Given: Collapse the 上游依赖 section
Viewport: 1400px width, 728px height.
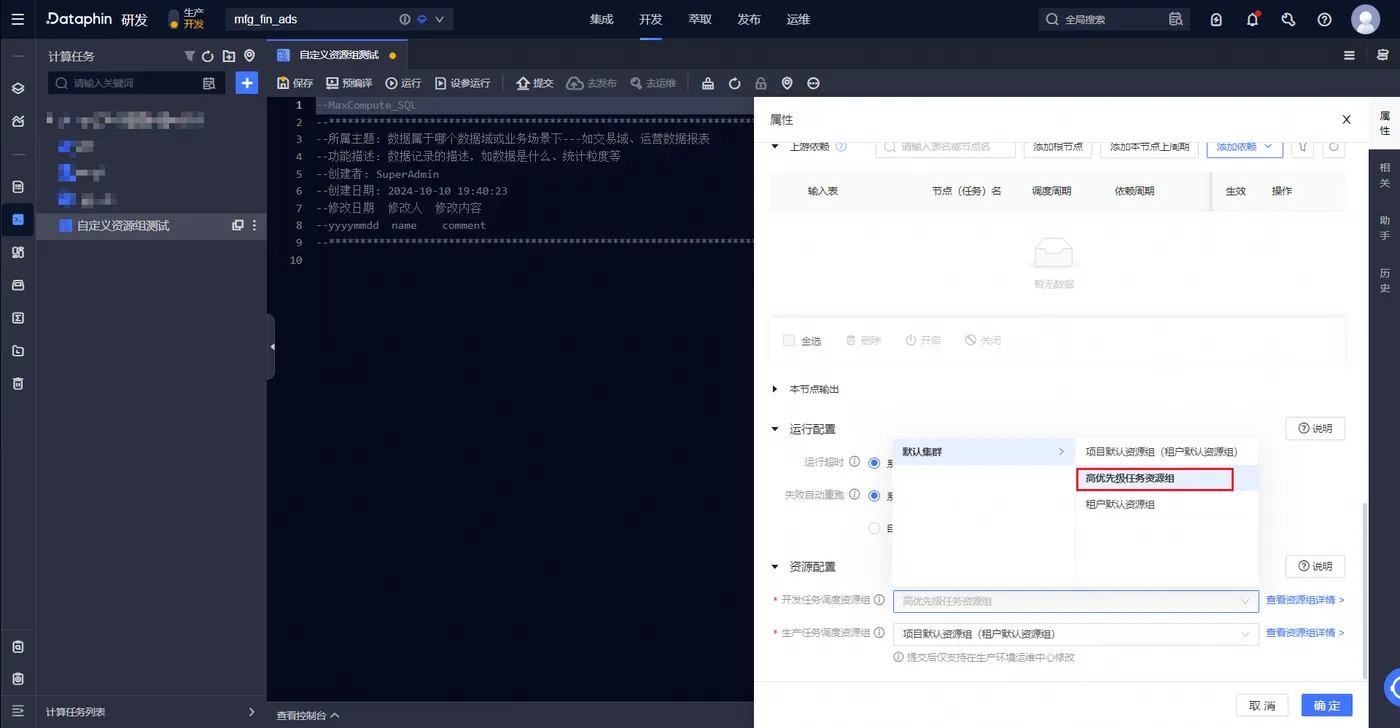Looking at the screenshot, I should (x=775, y=147).
